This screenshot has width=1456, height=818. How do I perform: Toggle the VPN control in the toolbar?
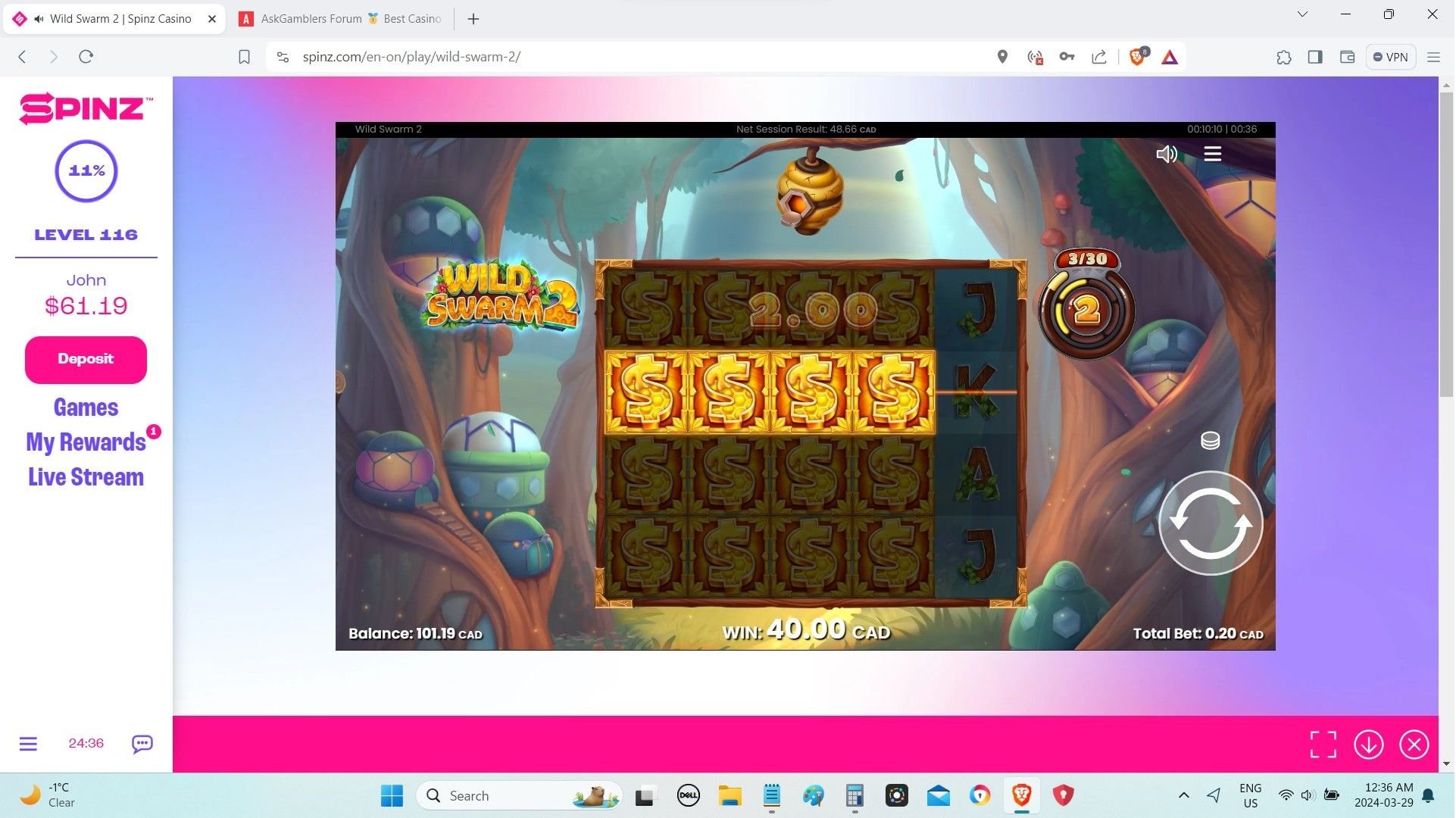pos(1390,56)
